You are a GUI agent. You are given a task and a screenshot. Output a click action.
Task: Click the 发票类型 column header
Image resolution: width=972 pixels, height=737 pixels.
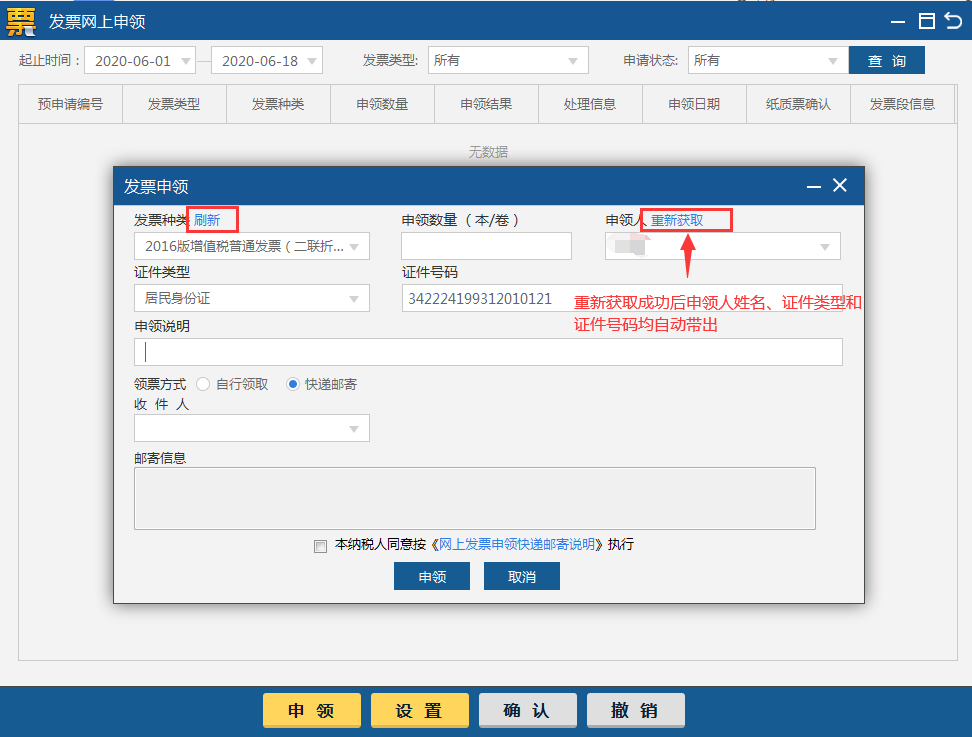[x=174, y=104]
